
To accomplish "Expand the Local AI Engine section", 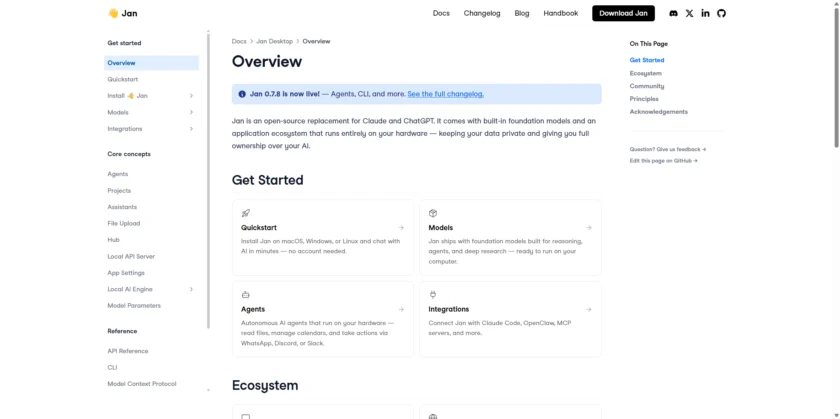I will [191, 289].
